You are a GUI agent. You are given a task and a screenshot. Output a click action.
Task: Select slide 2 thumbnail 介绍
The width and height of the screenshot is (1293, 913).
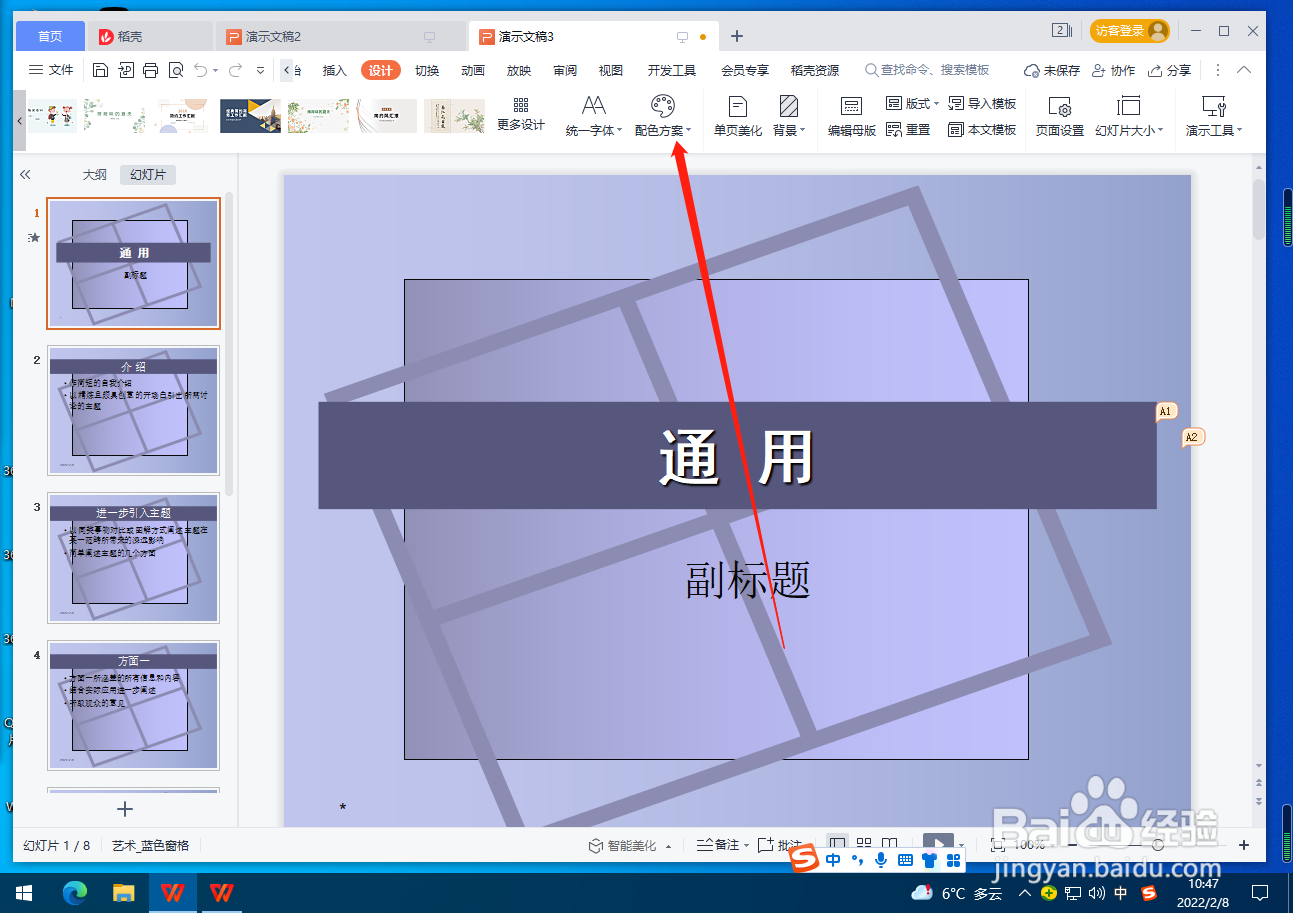point(133,411)
